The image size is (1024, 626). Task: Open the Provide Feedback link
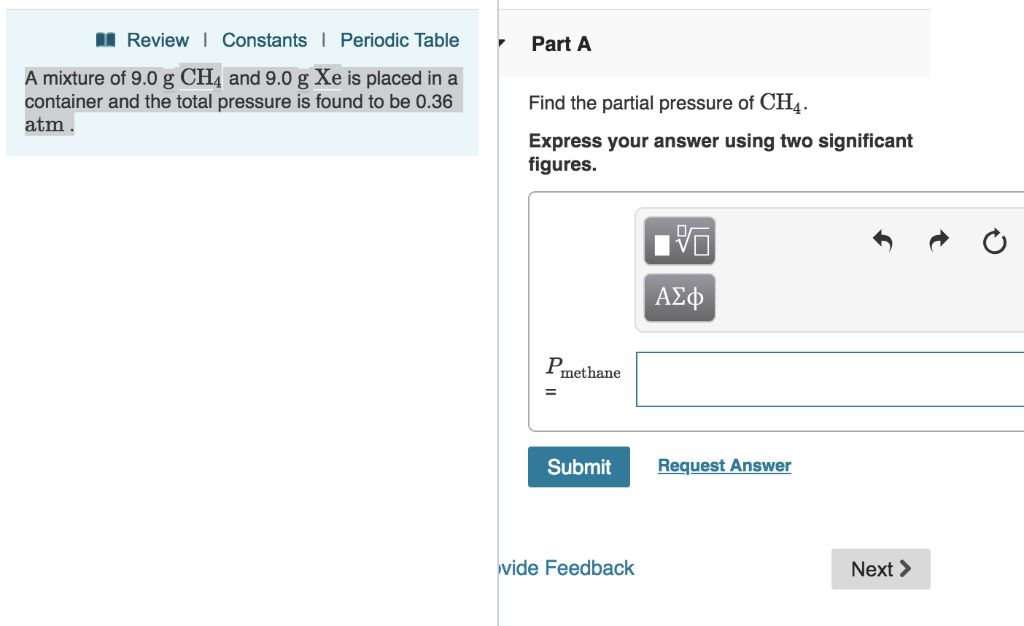pos(563,568)
